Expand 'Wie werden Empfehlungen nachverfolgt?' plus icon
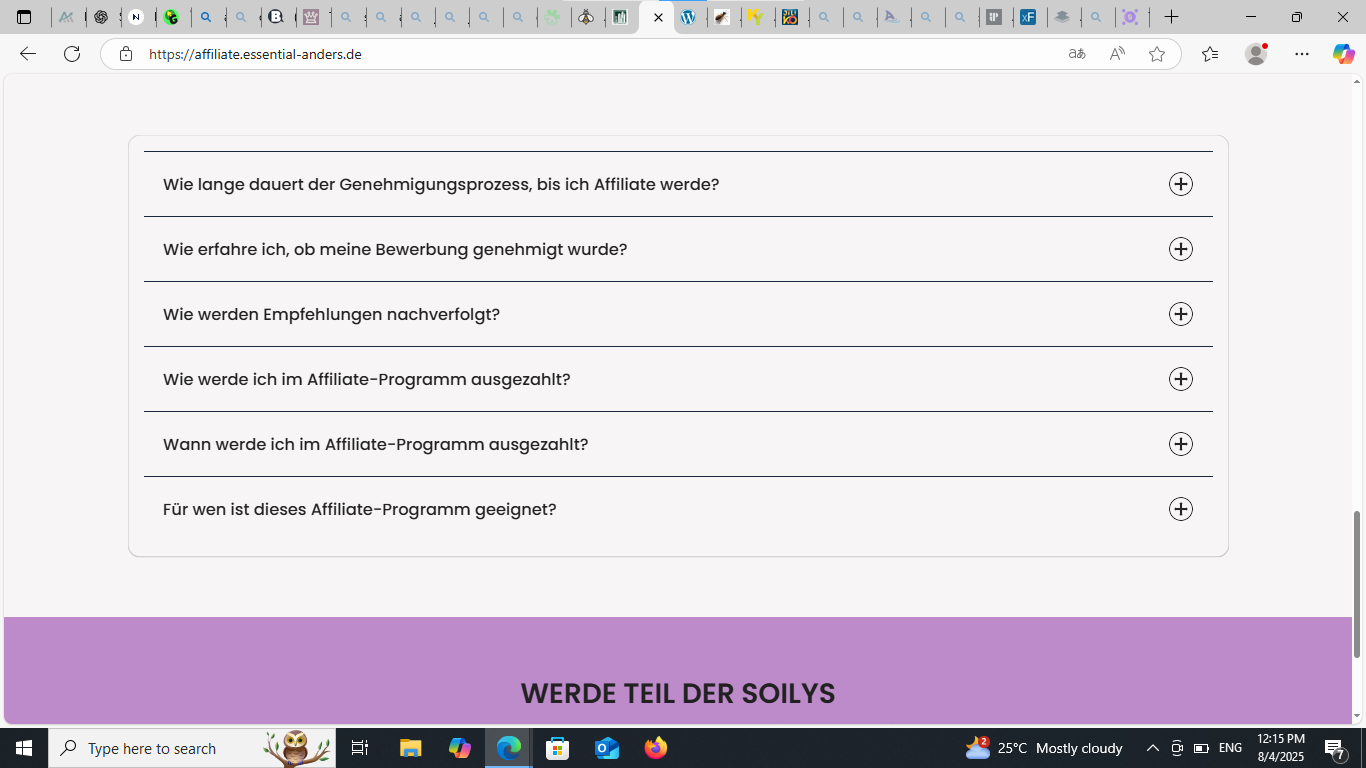This screenshot has width=1366, height=768. [x=1181, y=314]
